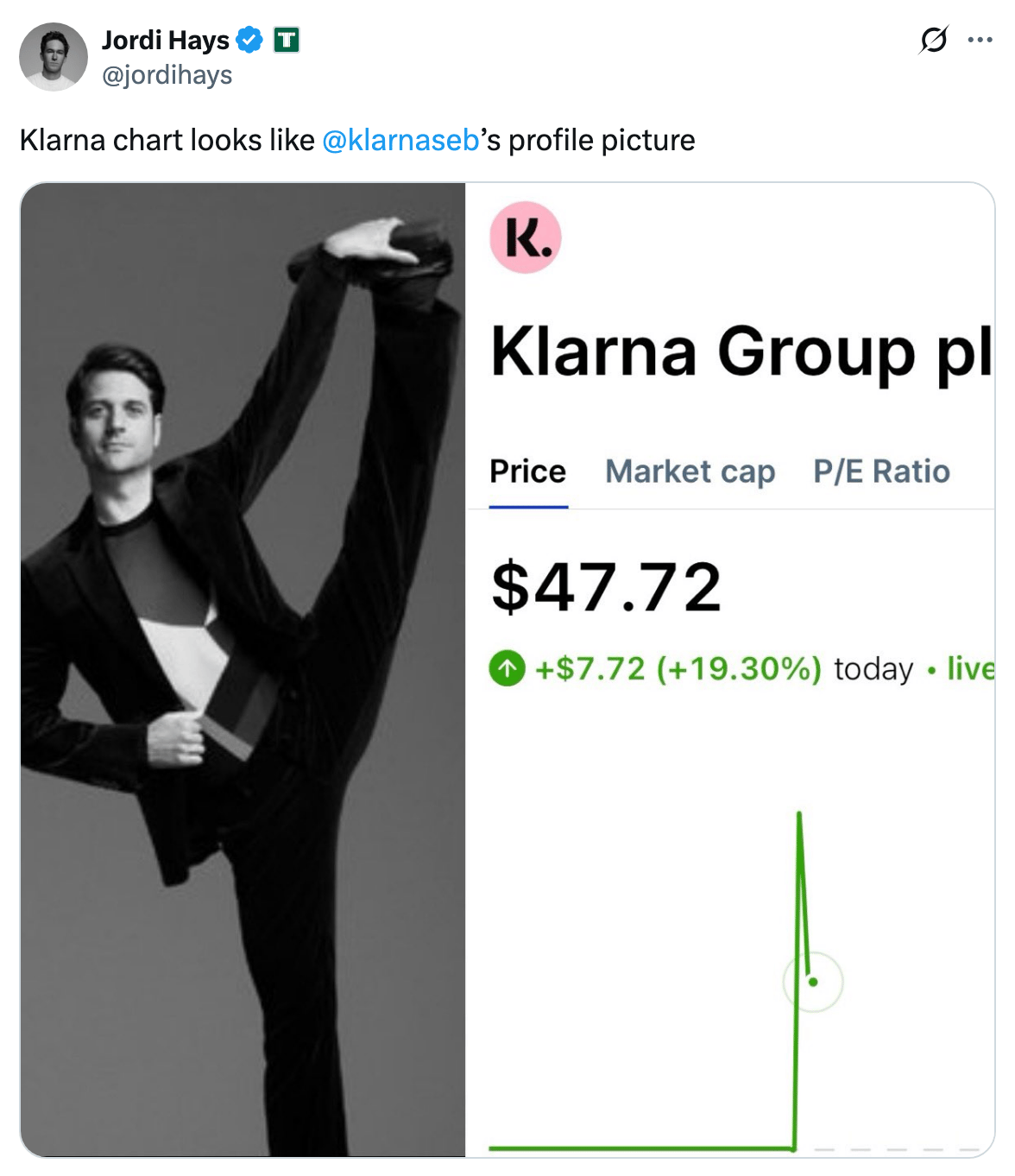Open the @jordihays handle link
Image resolution: width=1015 pixels, height=1176 pixels.
(167, 75)
